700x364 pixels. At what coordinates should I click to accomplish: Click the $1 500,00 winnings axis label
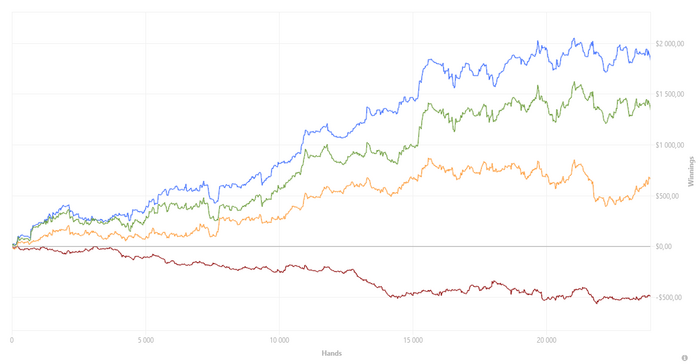click(669, 94)
